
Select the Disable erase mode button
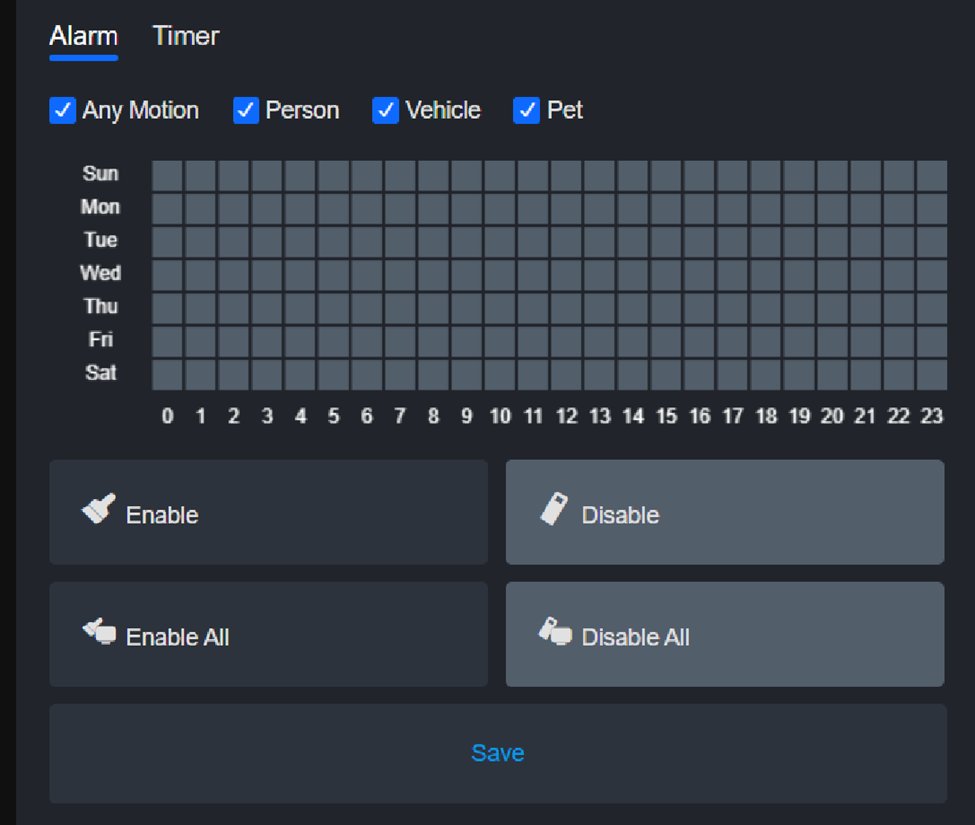click(725, 512)
